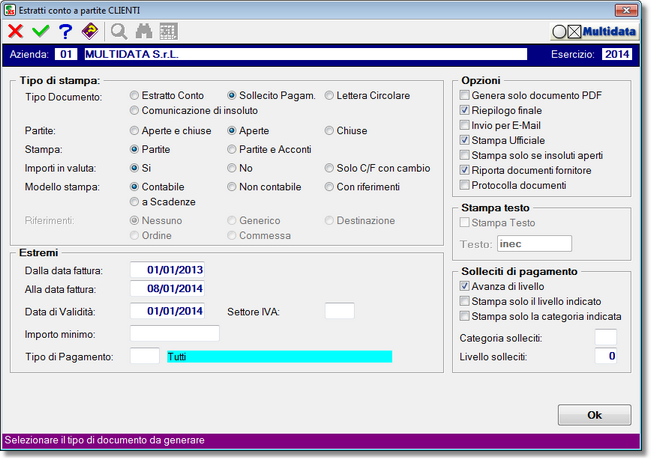This screenshot has width=651, height=460.
Task: Click the Azienda code field 01
Action: pos(66,54)
